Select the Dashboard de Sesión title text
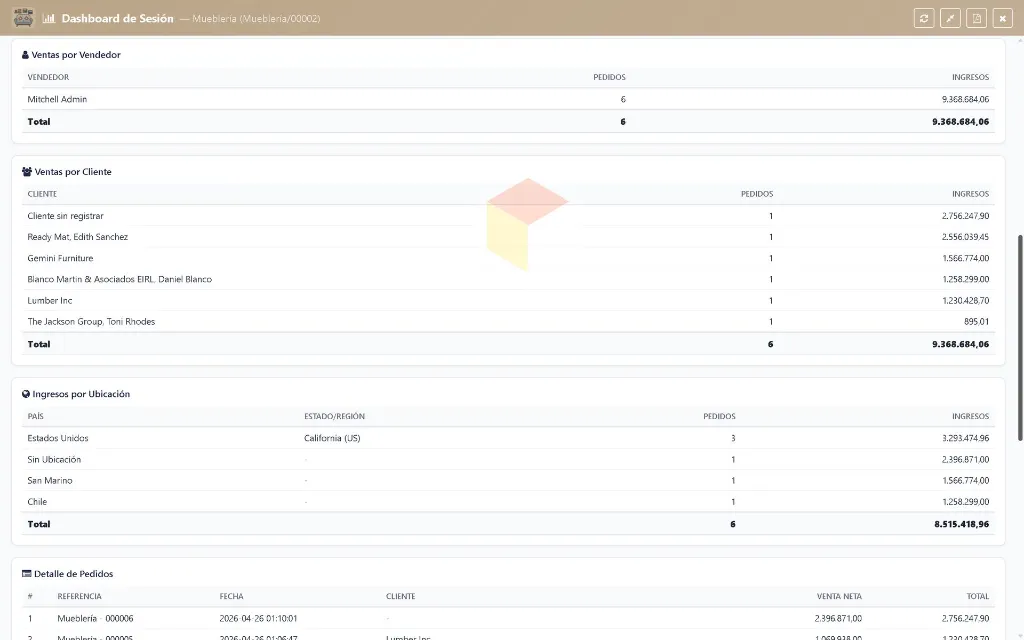 click(x=118, y=18)
